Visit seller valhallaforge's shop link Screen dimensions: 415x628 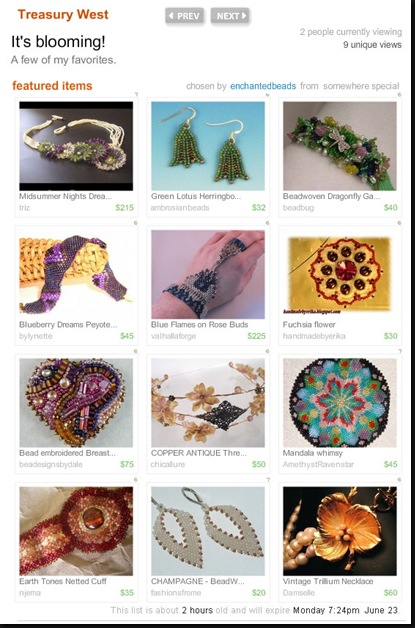(173, 336)
